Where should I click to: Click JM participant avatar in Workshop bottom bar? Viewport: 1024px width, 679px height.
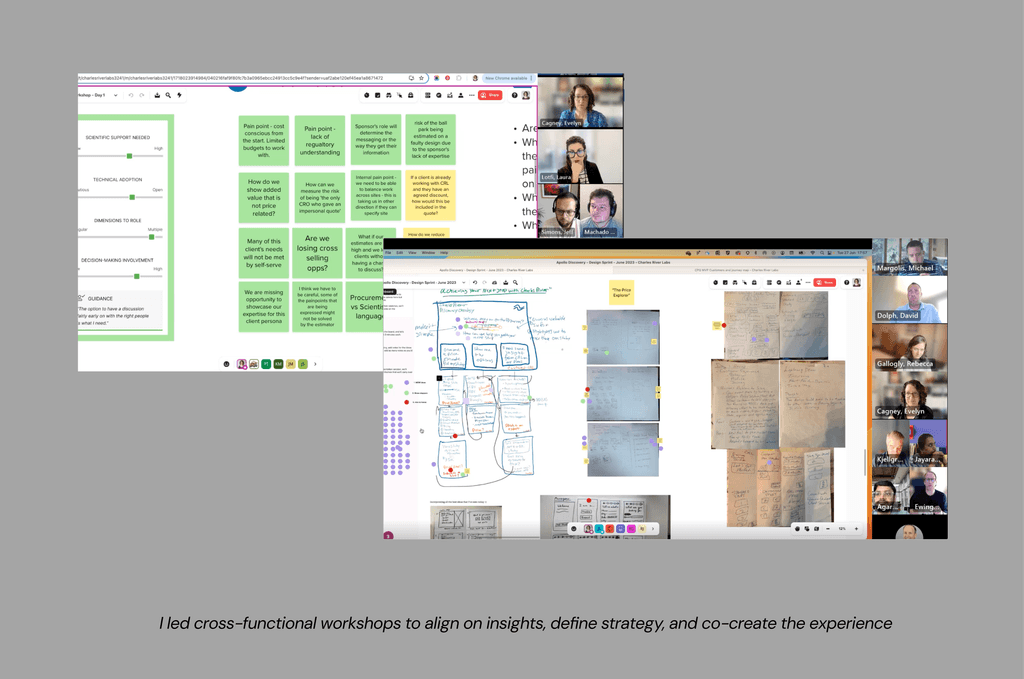(291, 364)
